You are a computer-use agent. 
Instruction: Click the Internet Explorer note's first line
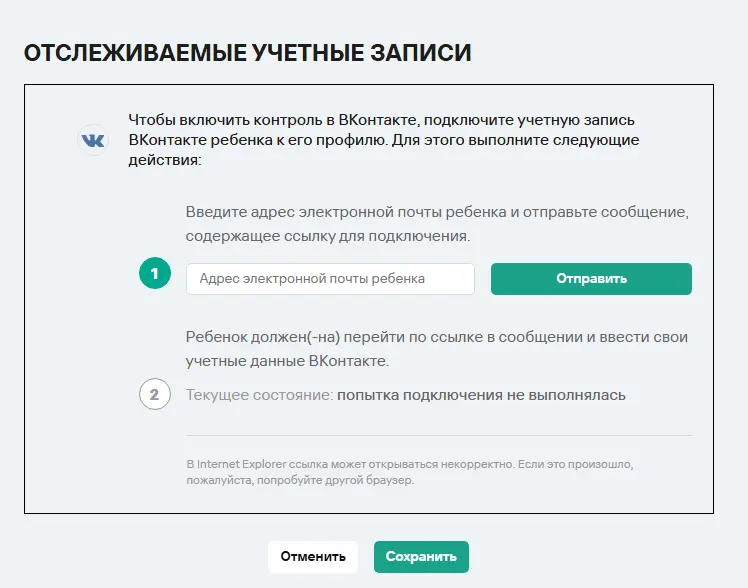tap(410, 464)
